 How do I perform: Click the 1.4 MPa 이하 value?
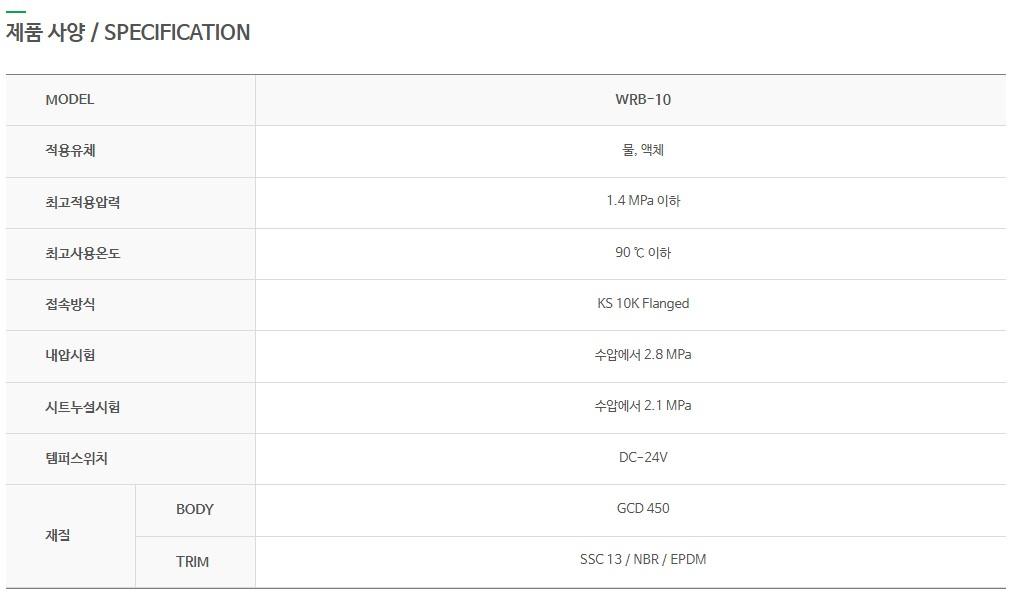pyautogui.click(x=643, y=201)
